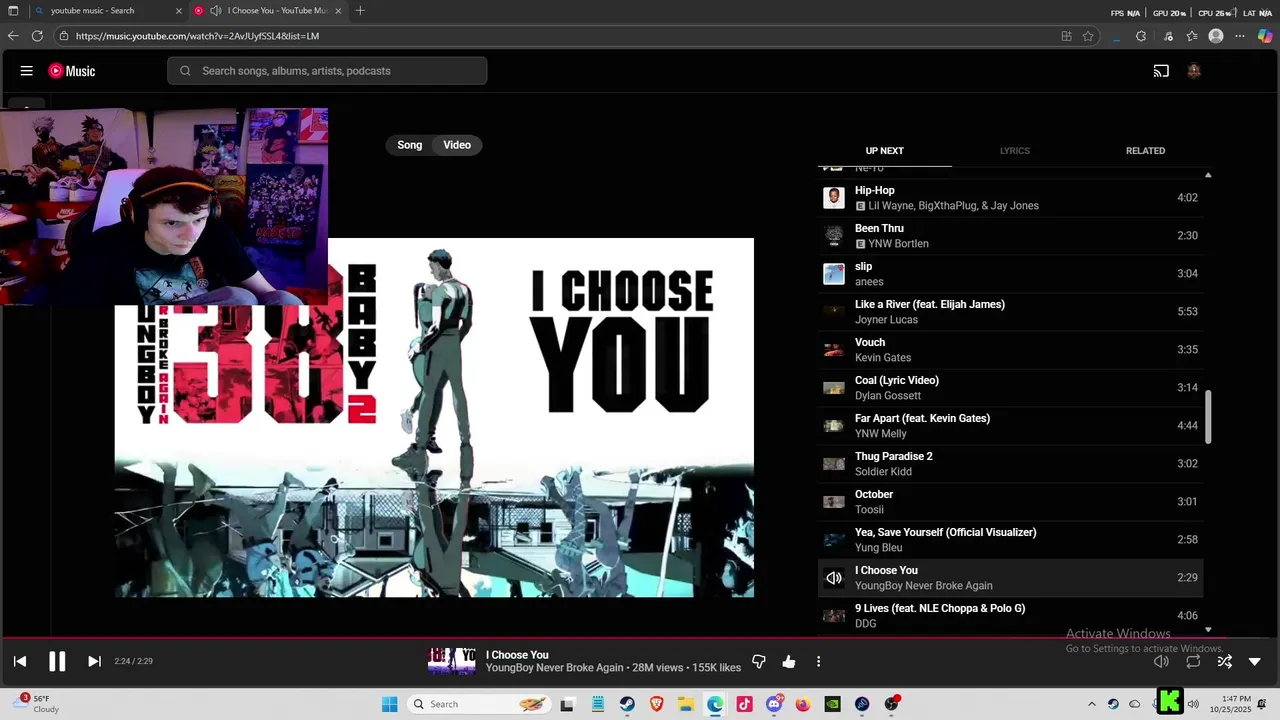This screenshot has height=720, width=1280.
Task: Play Thug Paradise 2 by Soldier Kidd
Action: [x=1011, y=464]
